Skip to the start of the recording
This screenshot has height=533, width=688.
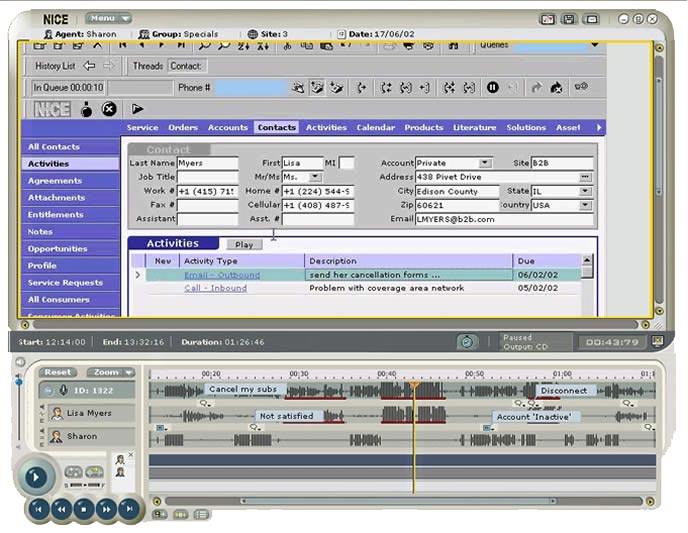pos(38,509)
